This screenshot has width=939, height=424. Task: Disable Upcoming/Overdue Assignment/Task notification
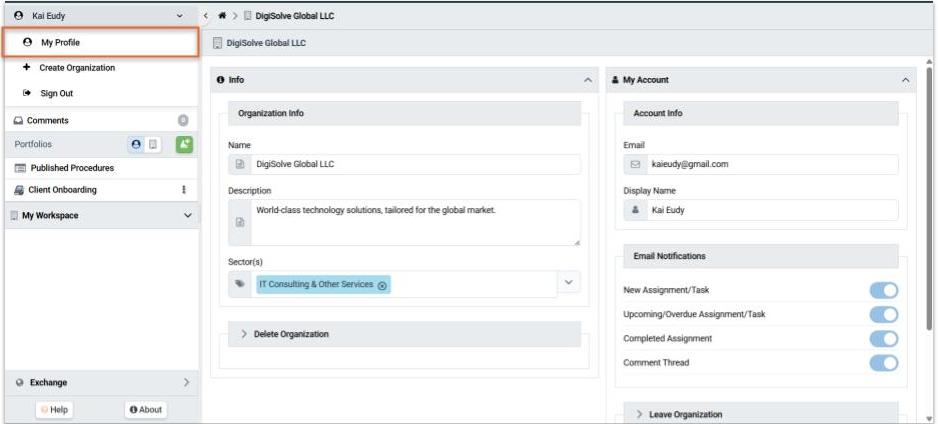pyautogui.click(x=883, y=314)
